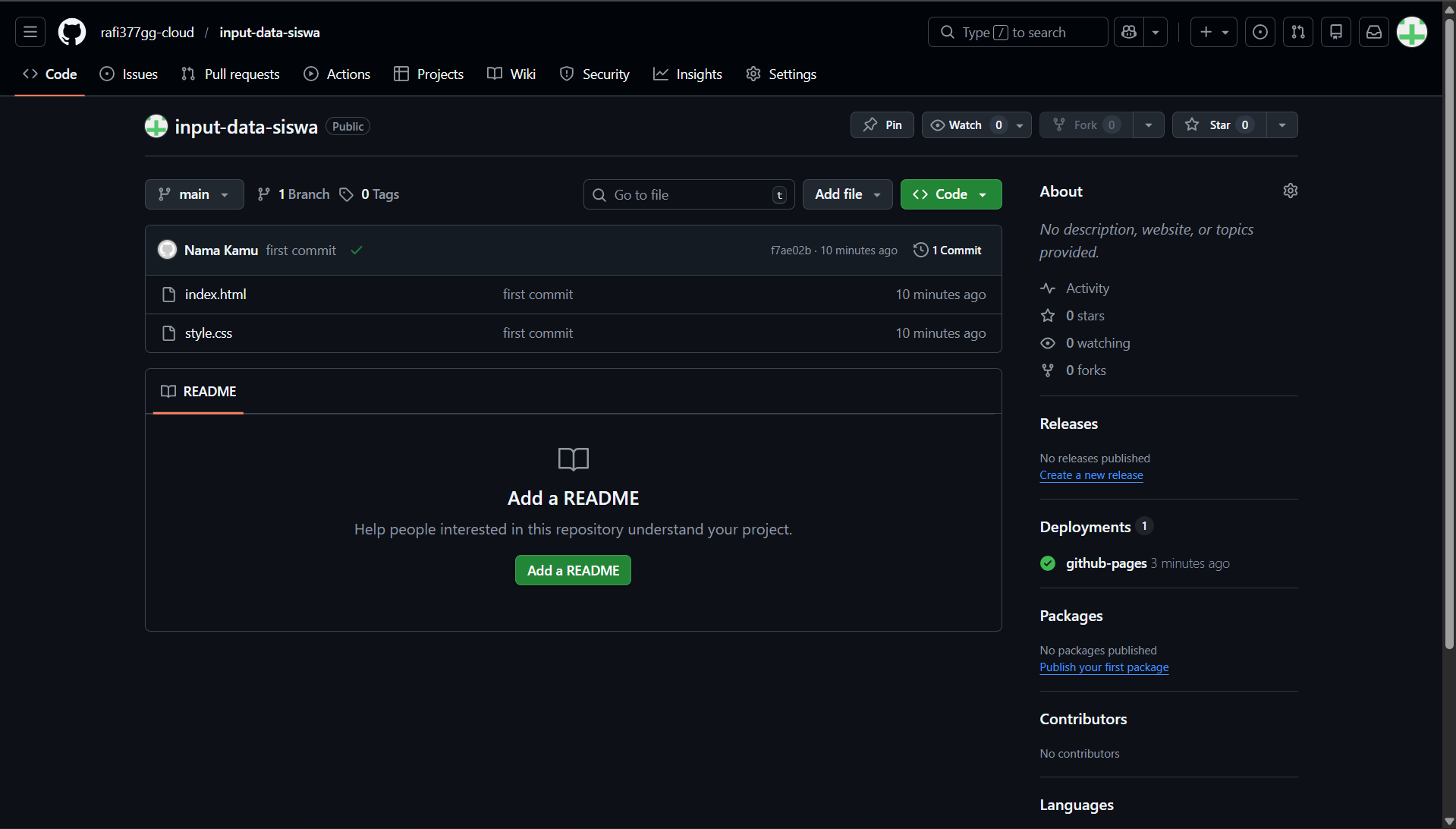Open the green Code dropdown
Screen dimensions: 1456x829
coord(950,194)
